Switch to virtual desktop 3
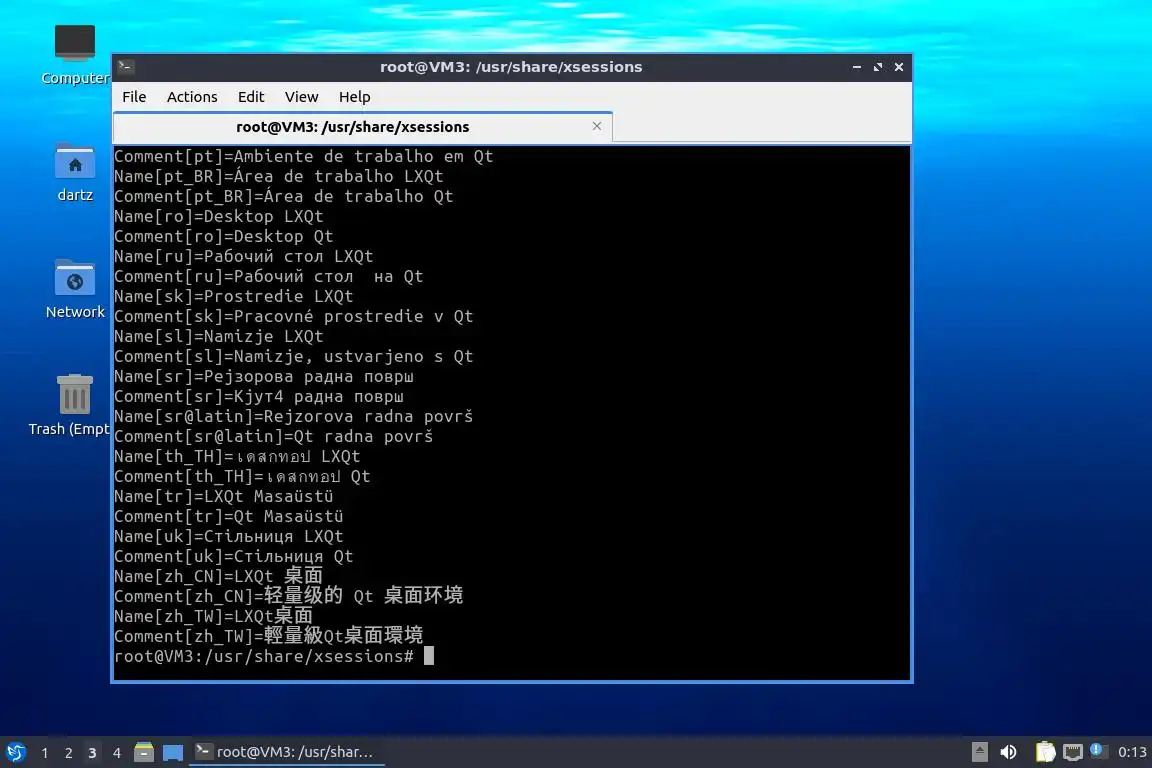 92,753
